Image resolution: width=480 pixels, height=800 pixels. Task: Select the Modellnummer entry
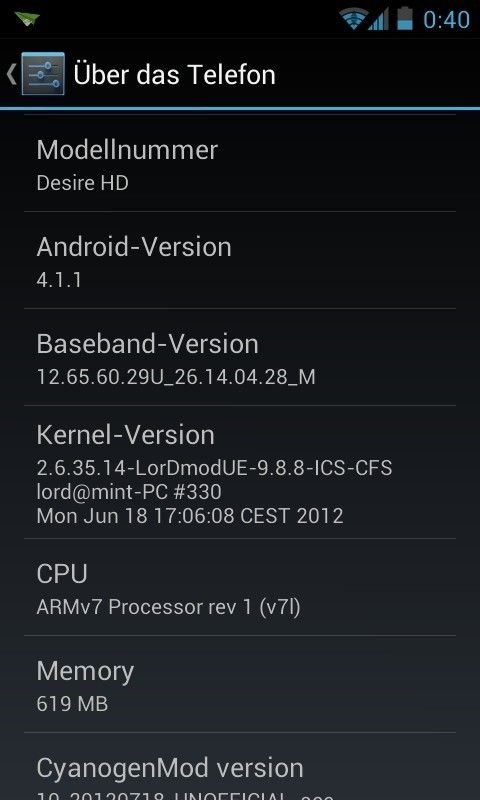pyautogui.click(x=240, y=163)
